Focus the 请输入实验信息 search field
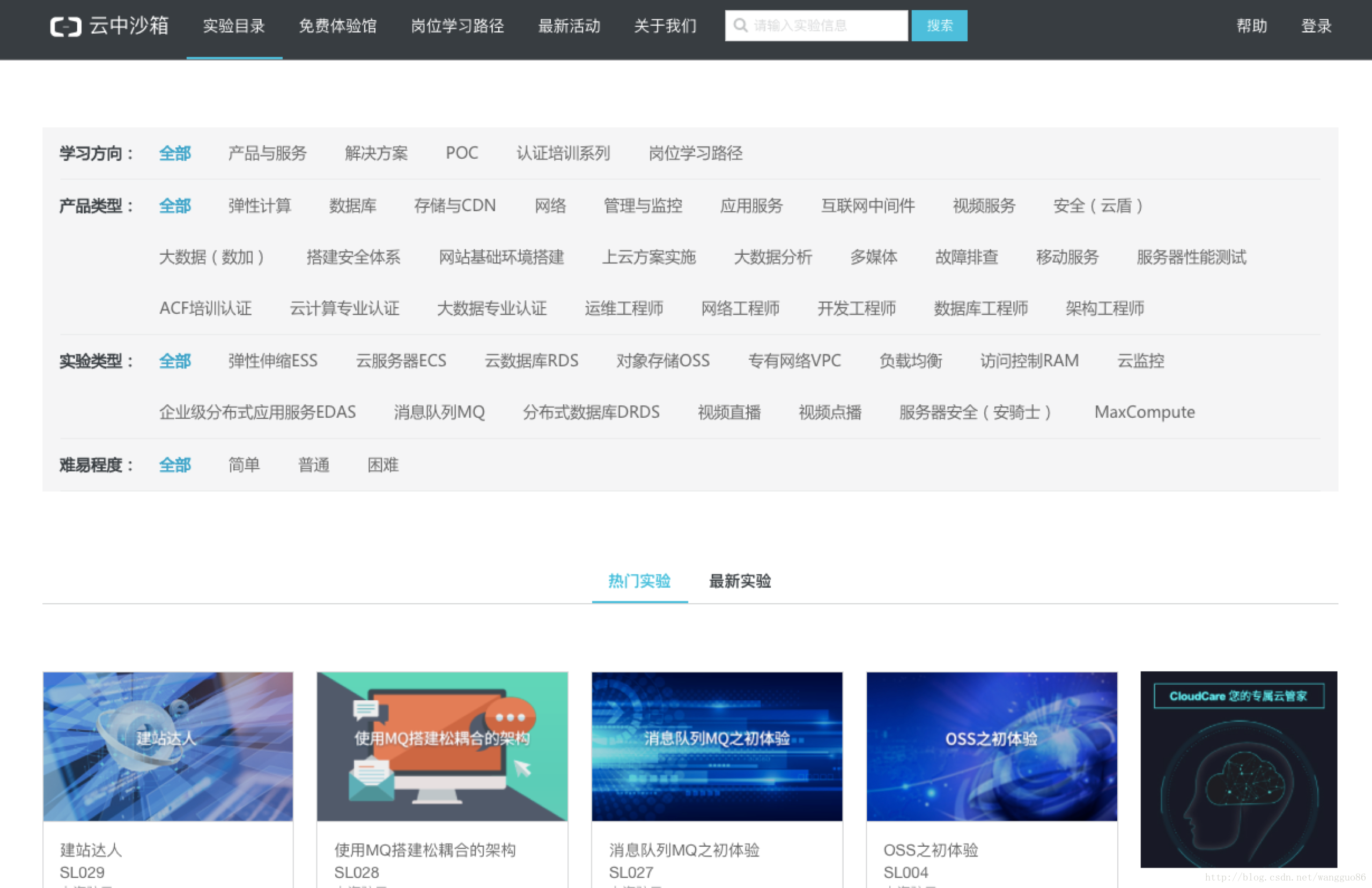Screen dimensions: 1372x888 816,25
